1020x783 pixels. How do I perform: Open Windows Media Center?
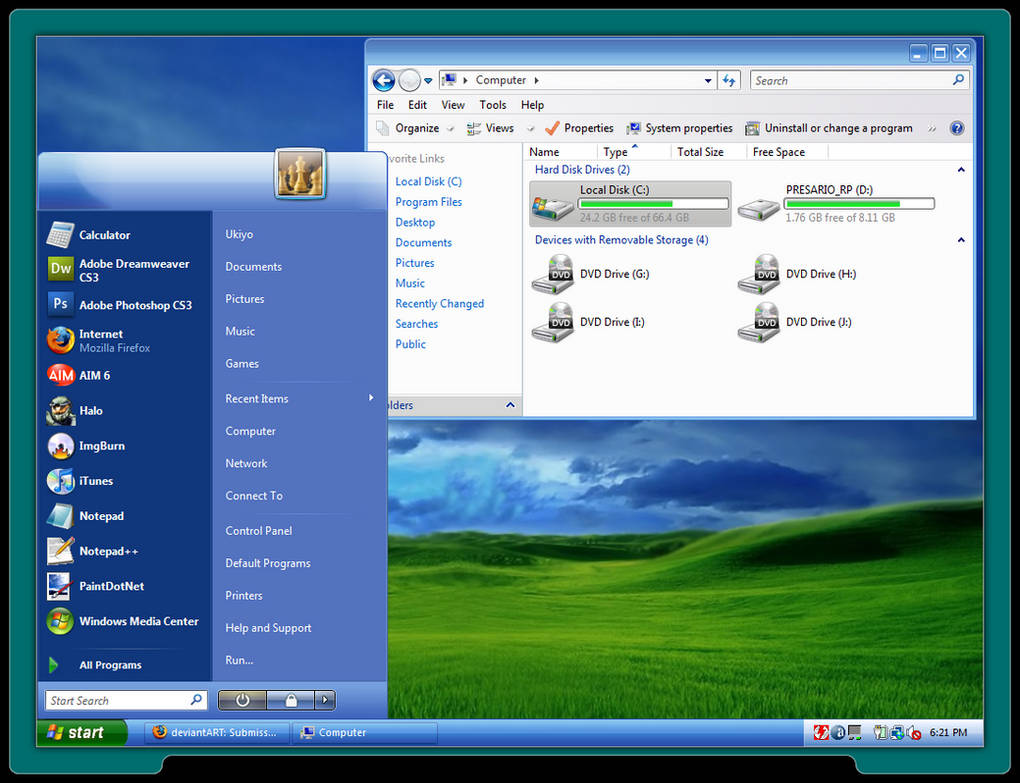124,621
